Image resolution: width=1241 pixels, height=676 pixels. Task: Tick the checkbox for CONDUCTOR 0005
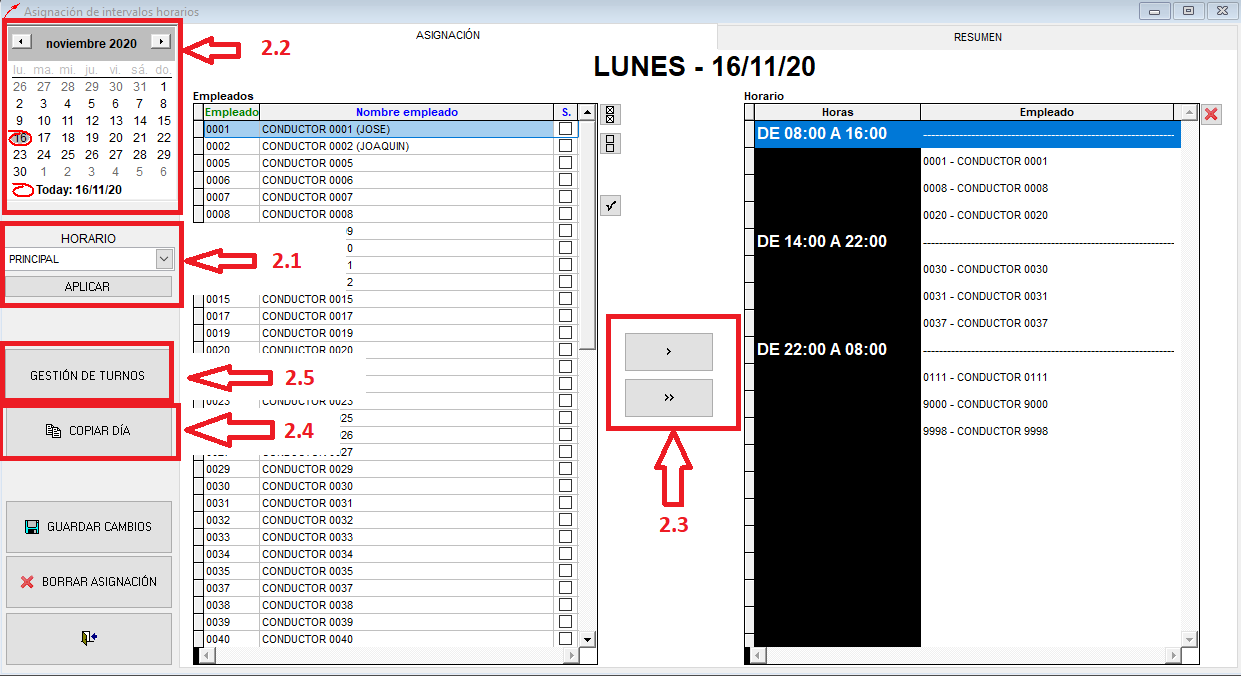pos(566,163)
